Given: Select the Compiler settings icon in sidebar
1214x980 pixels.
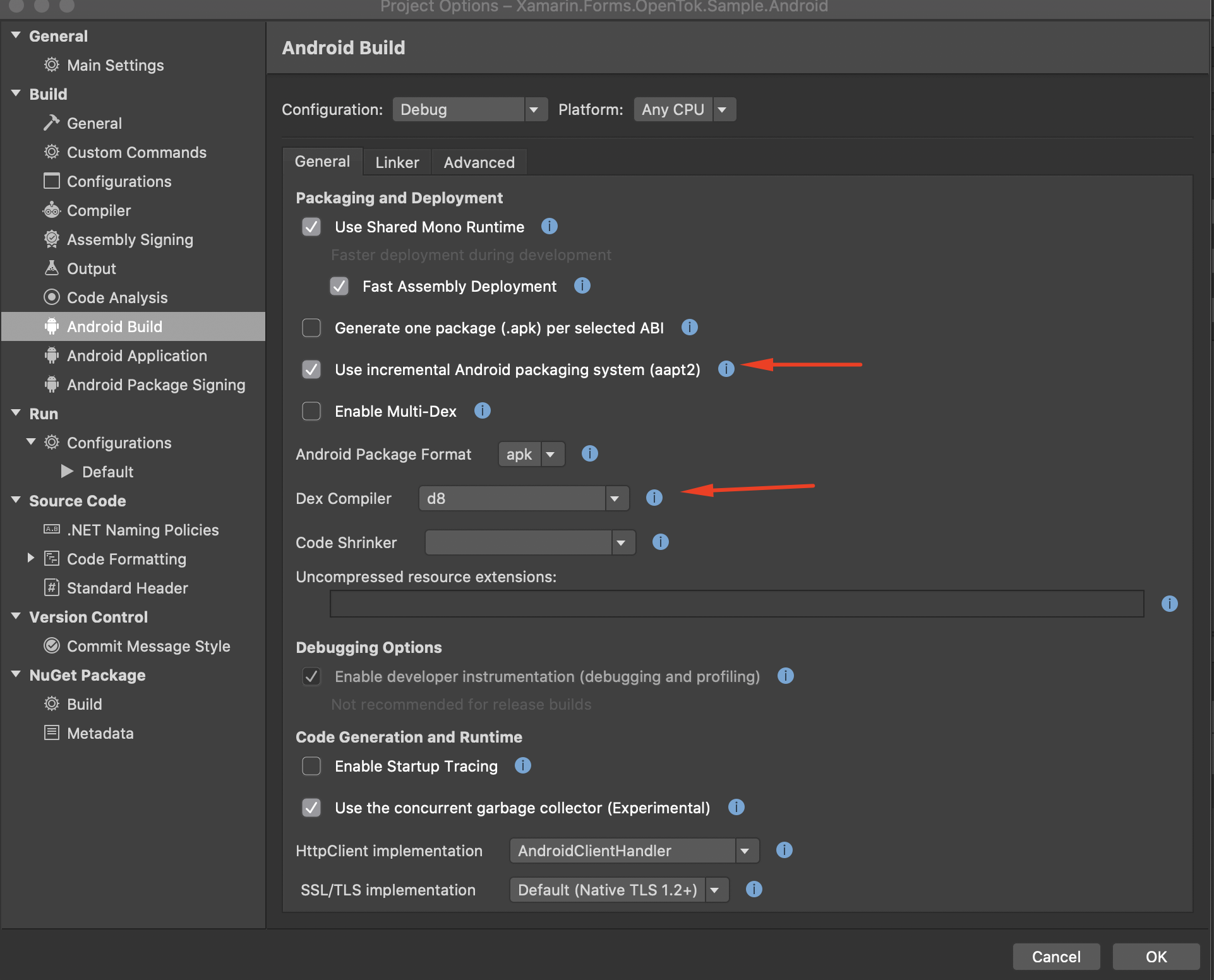Looking at the screenshot, I should click(x=52, y=210).
